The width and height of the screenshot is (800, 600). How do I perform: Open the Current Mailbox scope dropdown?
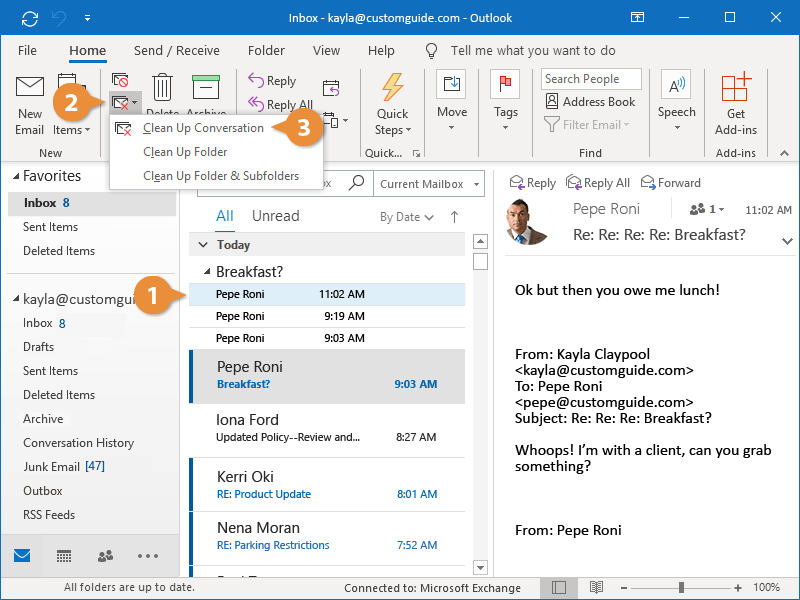pos(429,184)
